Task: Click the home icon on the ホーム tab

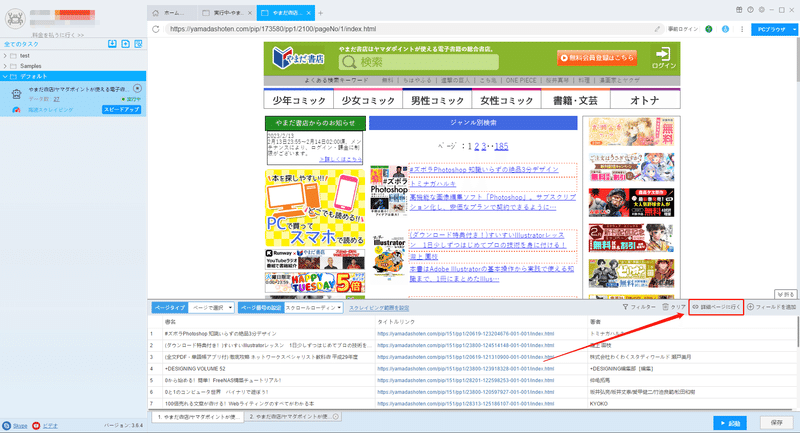Action: tap(156, 13)
